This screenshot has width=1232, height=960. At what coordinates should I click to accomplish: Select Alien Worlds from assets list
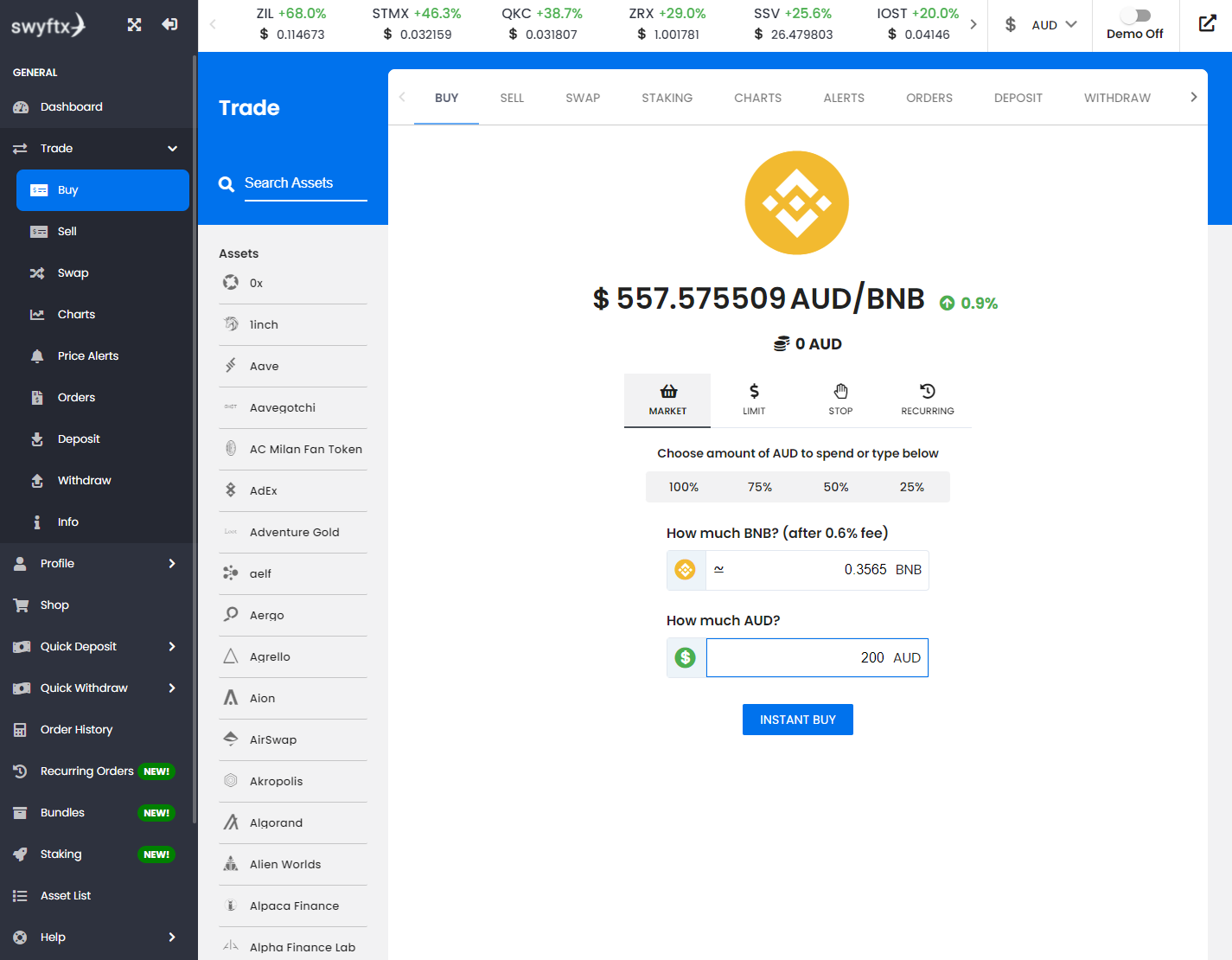(293, 865)
